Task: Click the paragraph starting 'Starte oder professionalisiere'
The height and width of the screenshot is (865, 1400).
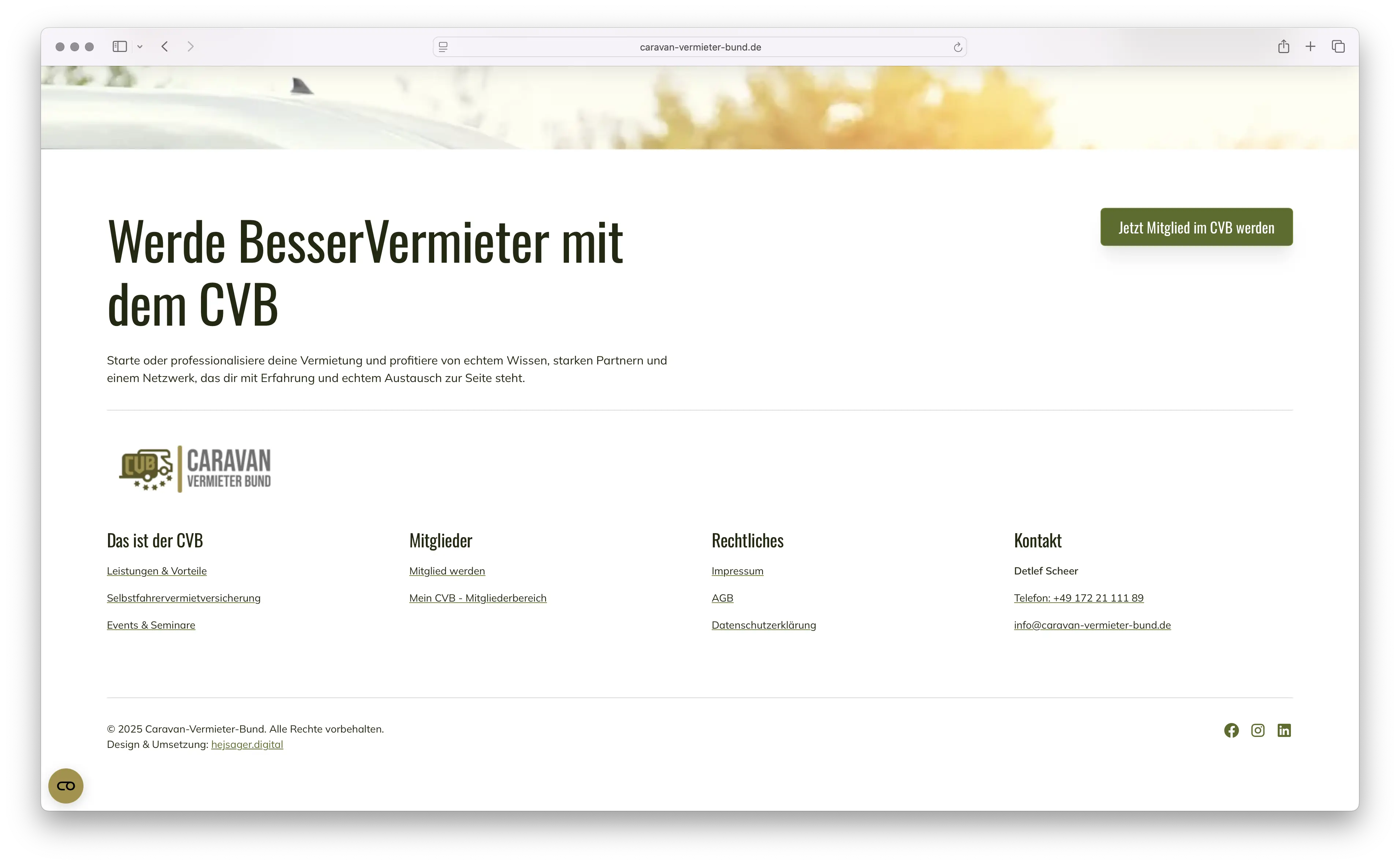Action: point(387,369)
